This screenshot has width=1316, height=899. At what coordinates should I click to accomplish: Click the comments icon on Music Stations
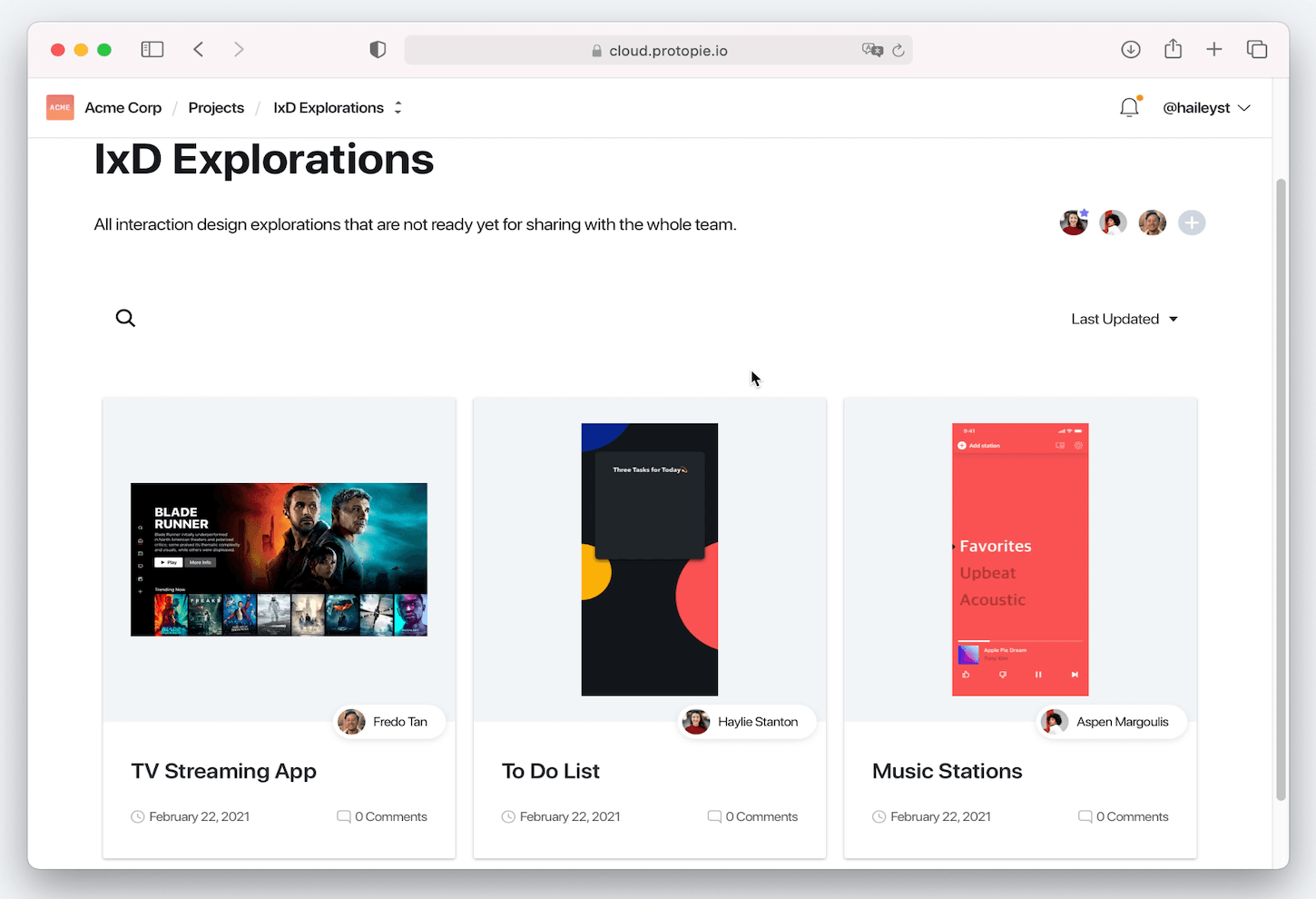(1085, 816)
